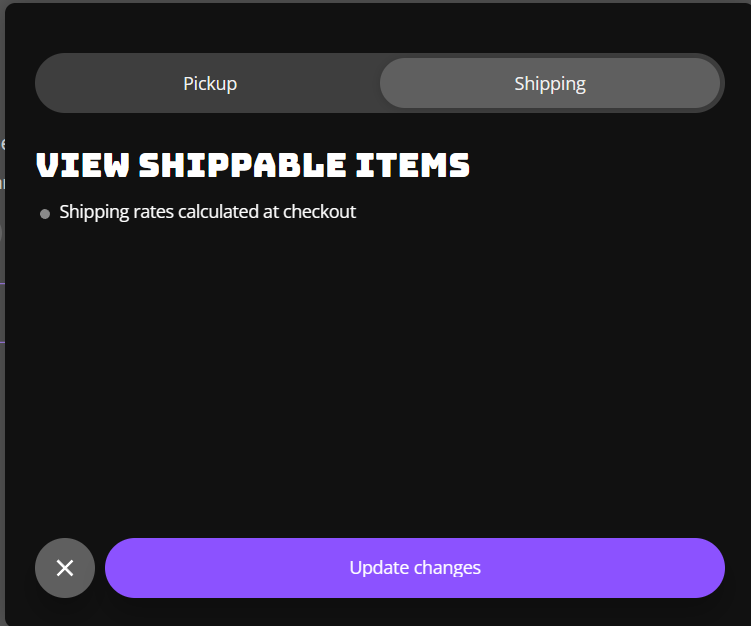This screenshot has width=751, height=626.
Task: Click the gray bullet dot before Shipping rates
Action: pos(45,213)
